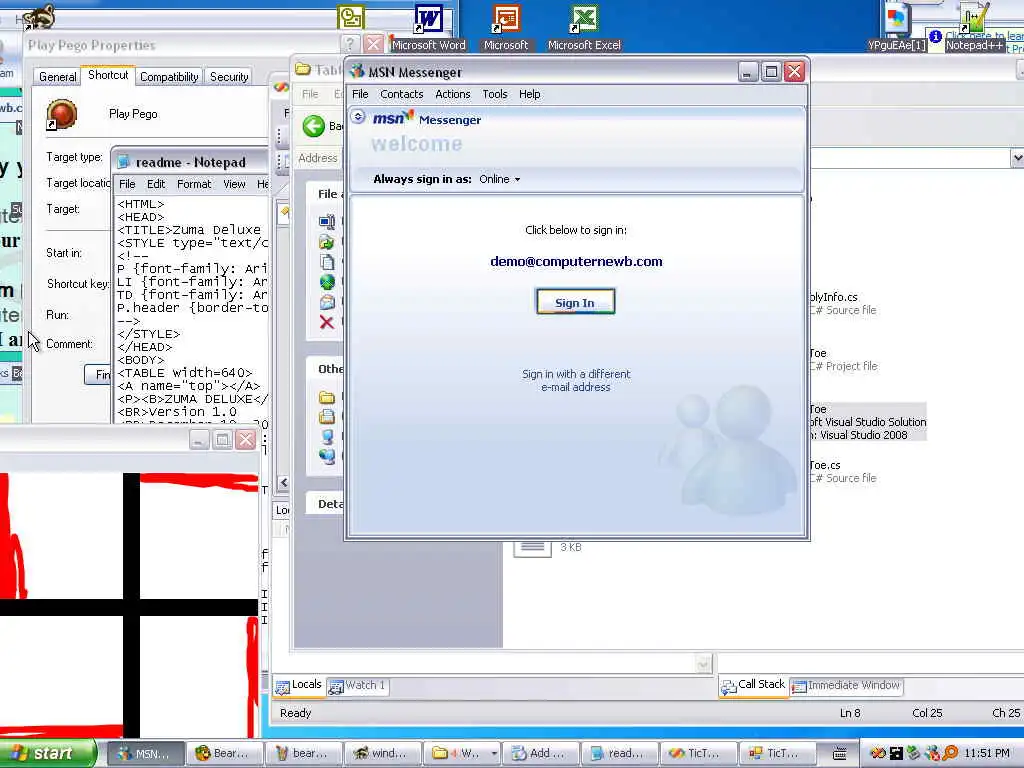This screenshot has width=1024, height=768.
Task: Open the View menu in readme Notepad
Action: pyautogui.click(x=234, y=184)
